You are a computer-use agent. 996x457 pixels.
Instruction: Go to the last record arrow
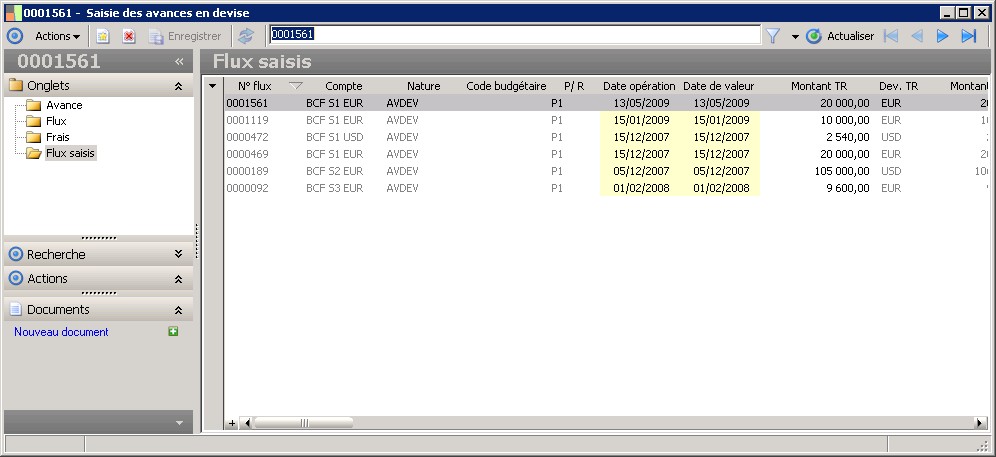pos(968,36)
